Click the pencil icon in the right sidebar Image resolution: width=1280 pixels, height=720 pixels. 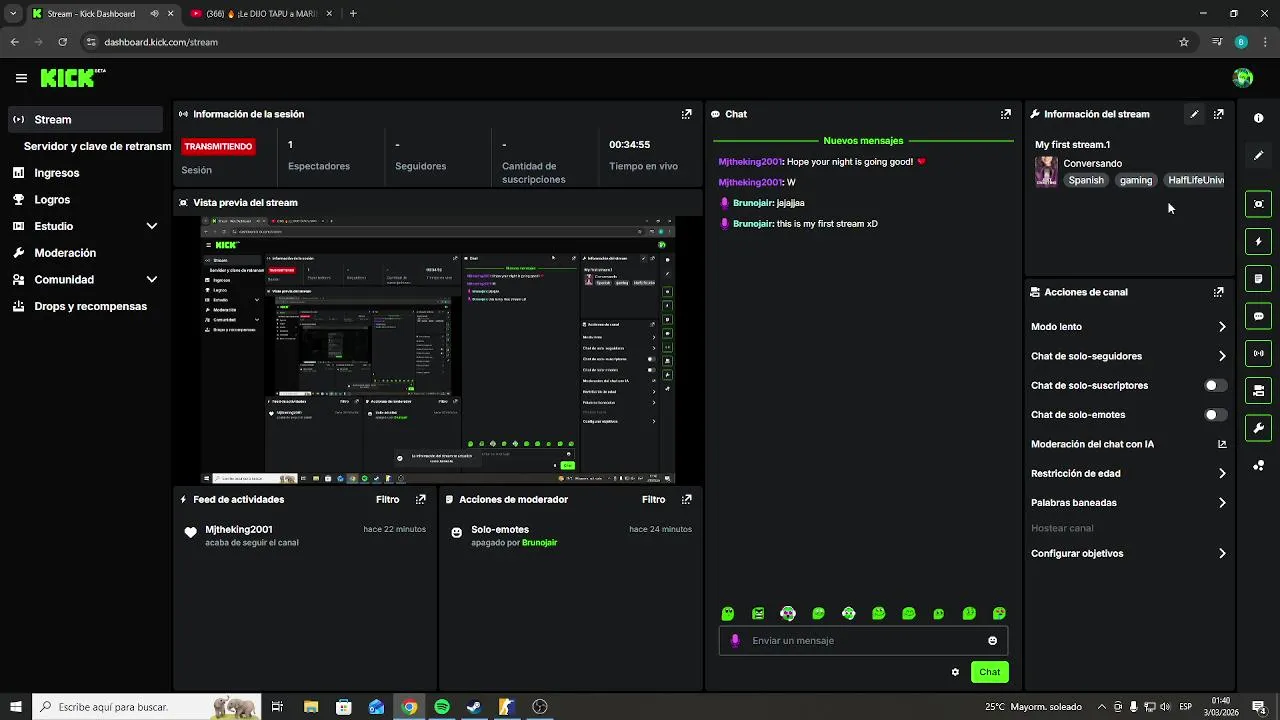point(1258,156)
